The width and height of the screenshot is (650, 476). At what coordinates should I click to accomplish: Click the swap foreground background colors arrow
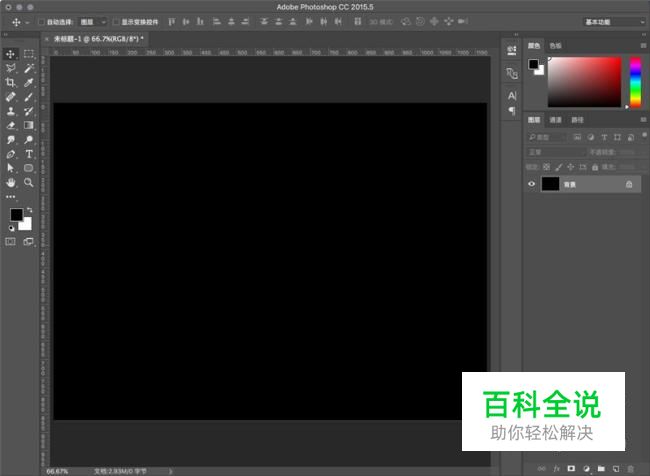click(x=29, y=210)
